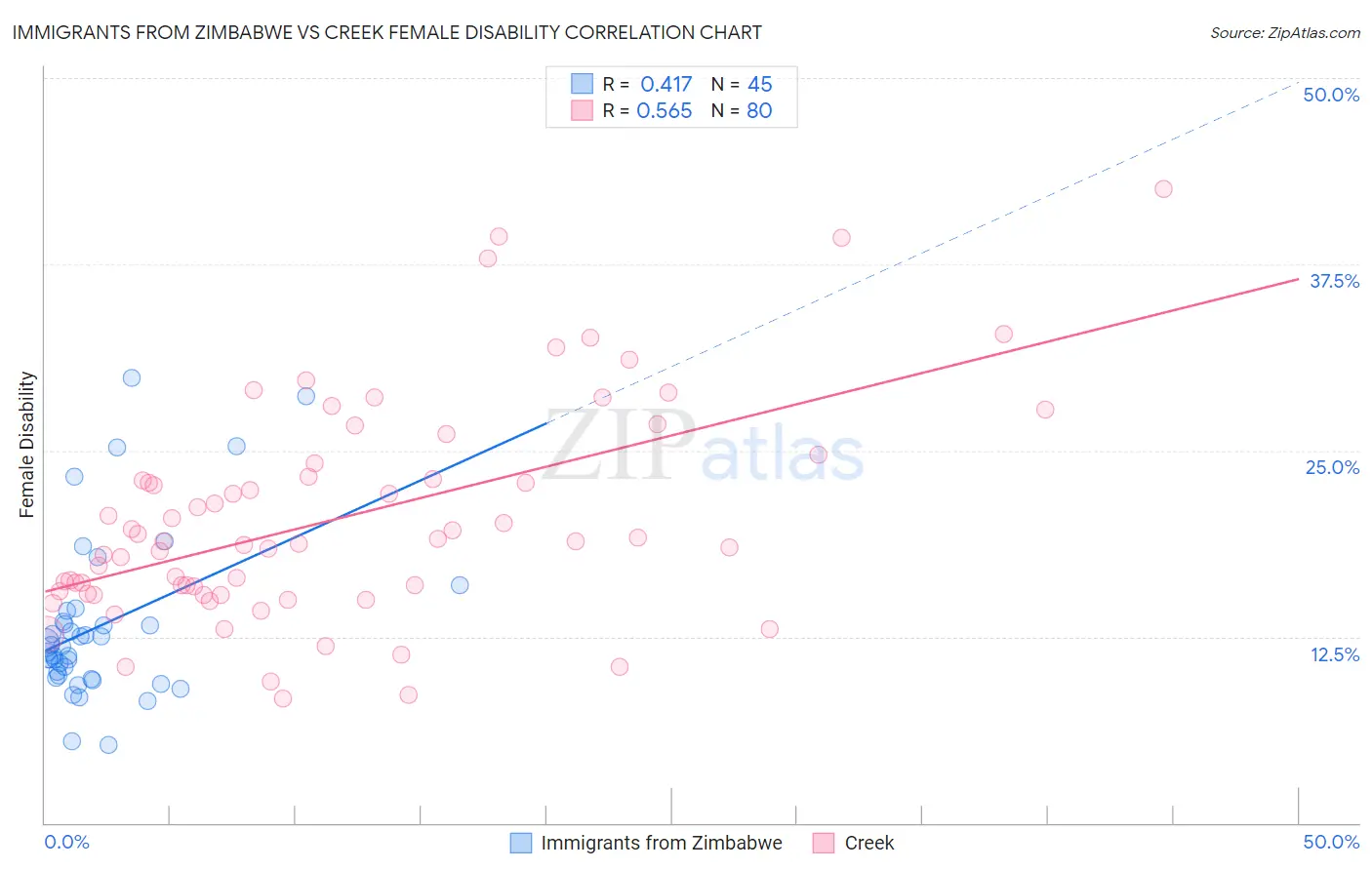This screenshot has width=1372, height=870.
Task: Click the 50.0% x-axis label
Action: click(1331, 842)
